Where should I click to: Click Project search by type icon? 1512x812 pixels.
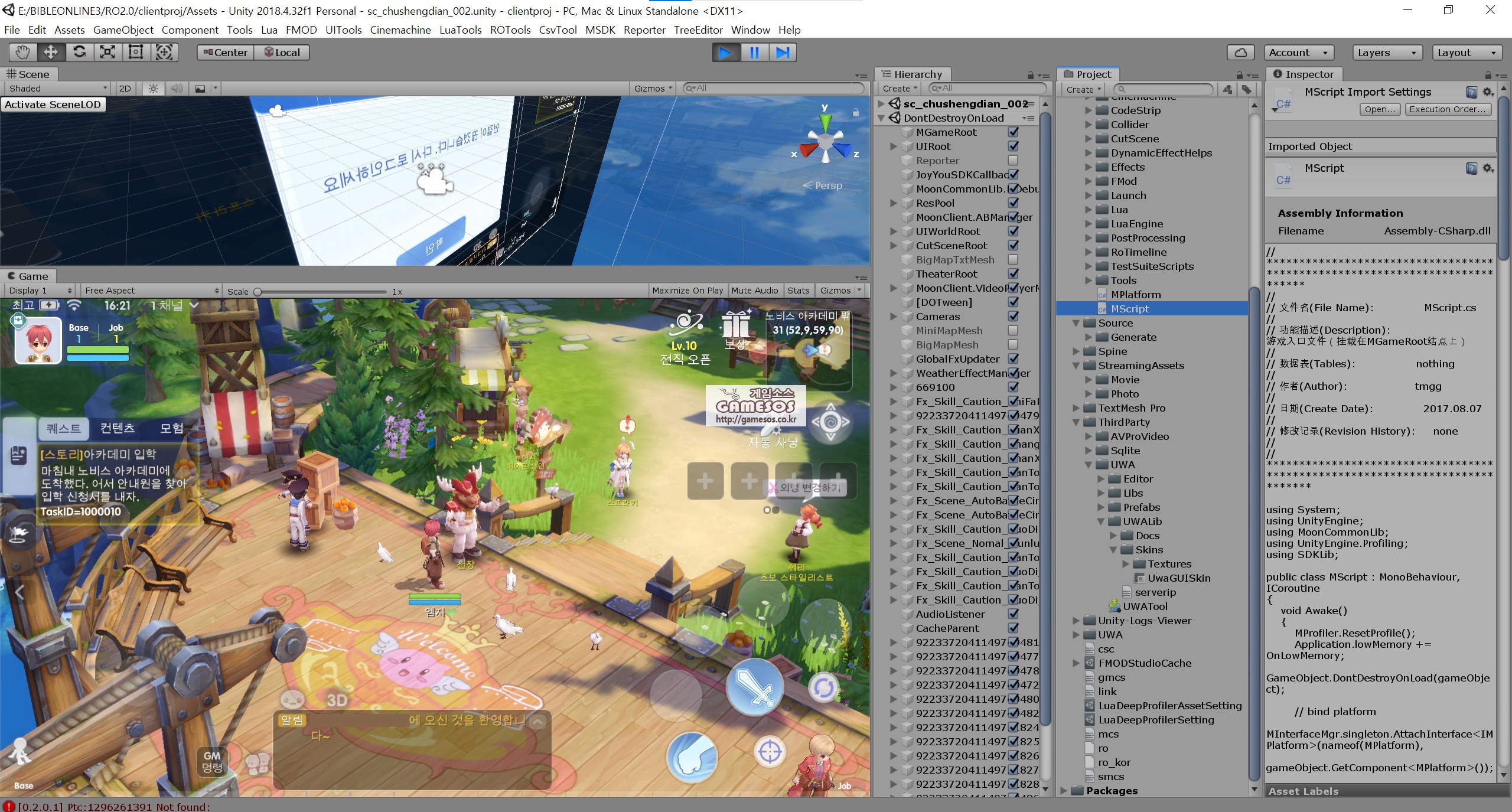tap(1227, 89)
